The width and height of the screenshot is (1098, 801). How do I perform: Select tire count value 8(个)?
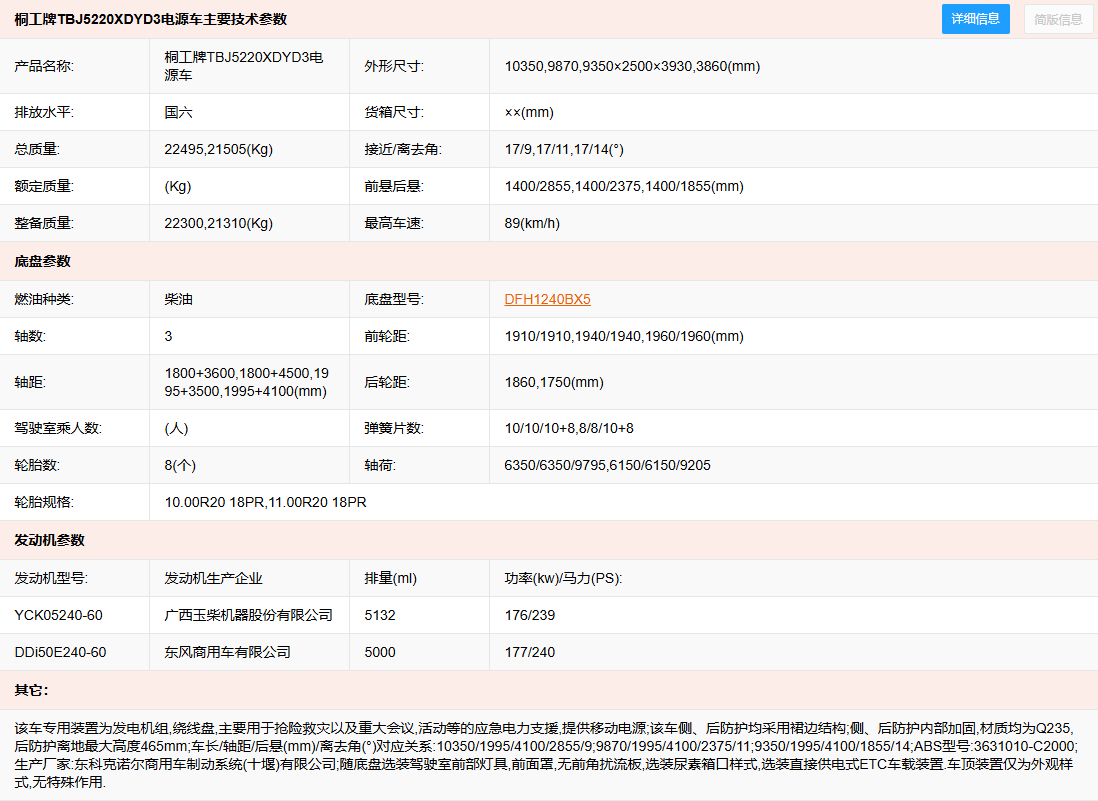[180, 465]
